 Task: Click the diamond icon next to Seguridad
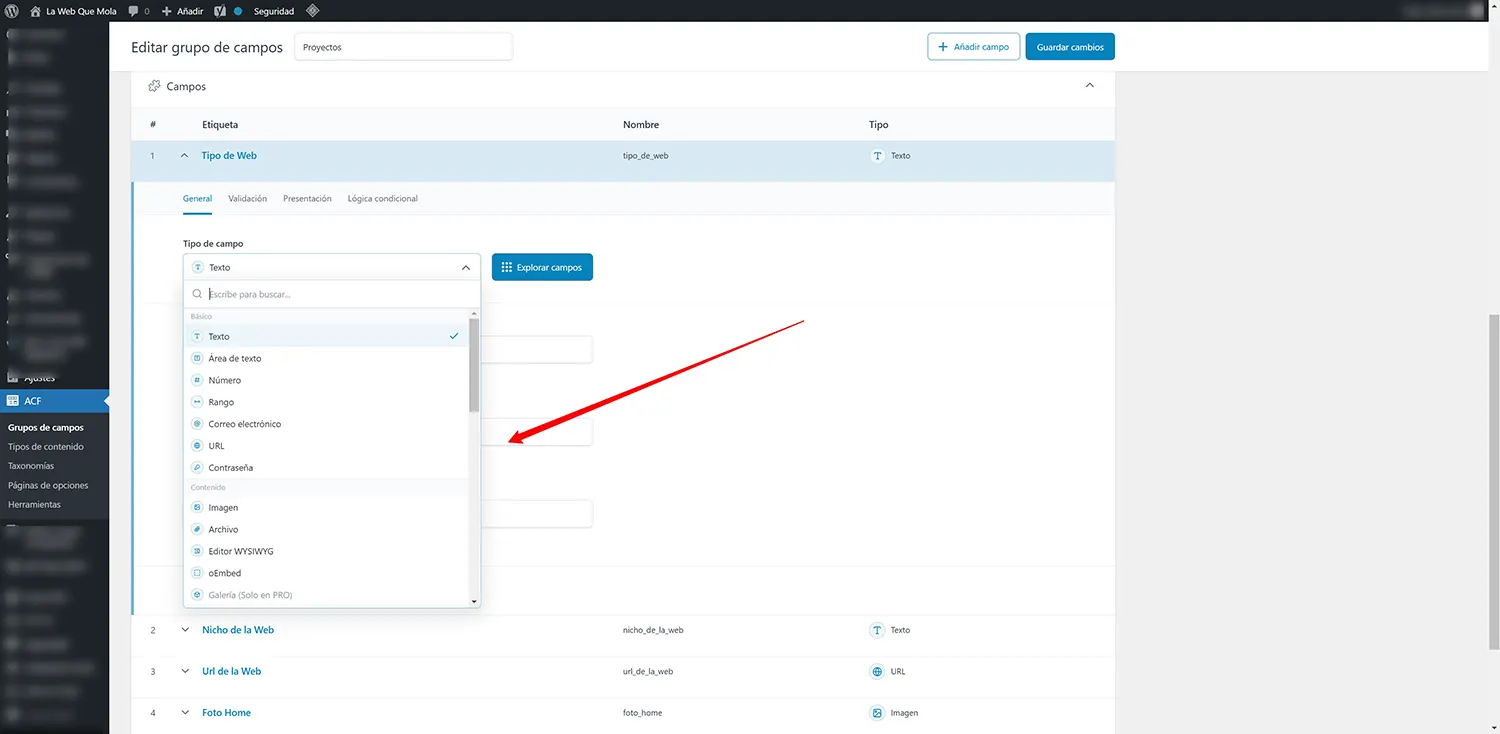(x=312, y=11)
